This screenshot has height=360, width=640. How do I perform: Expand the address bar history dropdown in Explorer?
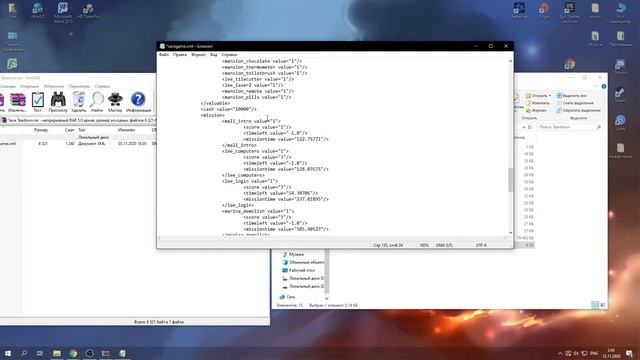[x=524, y=127]
